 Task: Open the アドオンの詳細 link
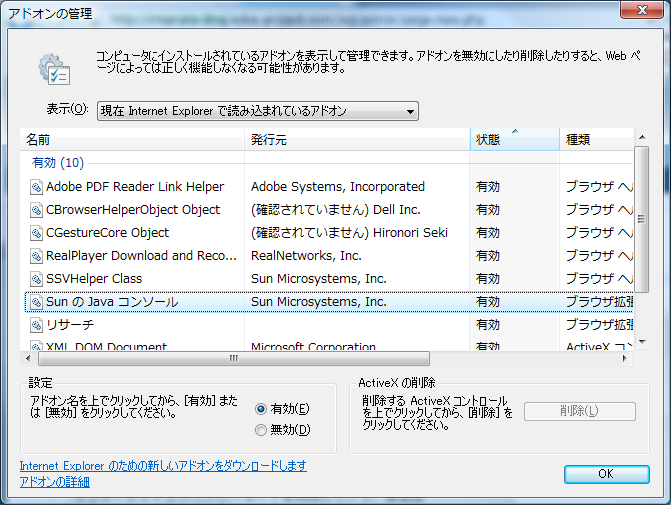[x=55, y=482]
